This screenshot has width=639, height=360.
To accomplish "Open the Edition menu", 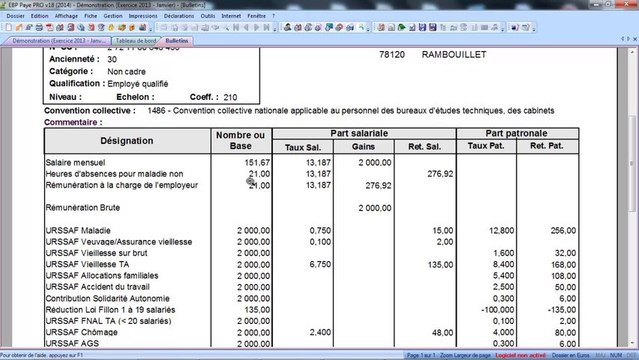I will [39, 16].
